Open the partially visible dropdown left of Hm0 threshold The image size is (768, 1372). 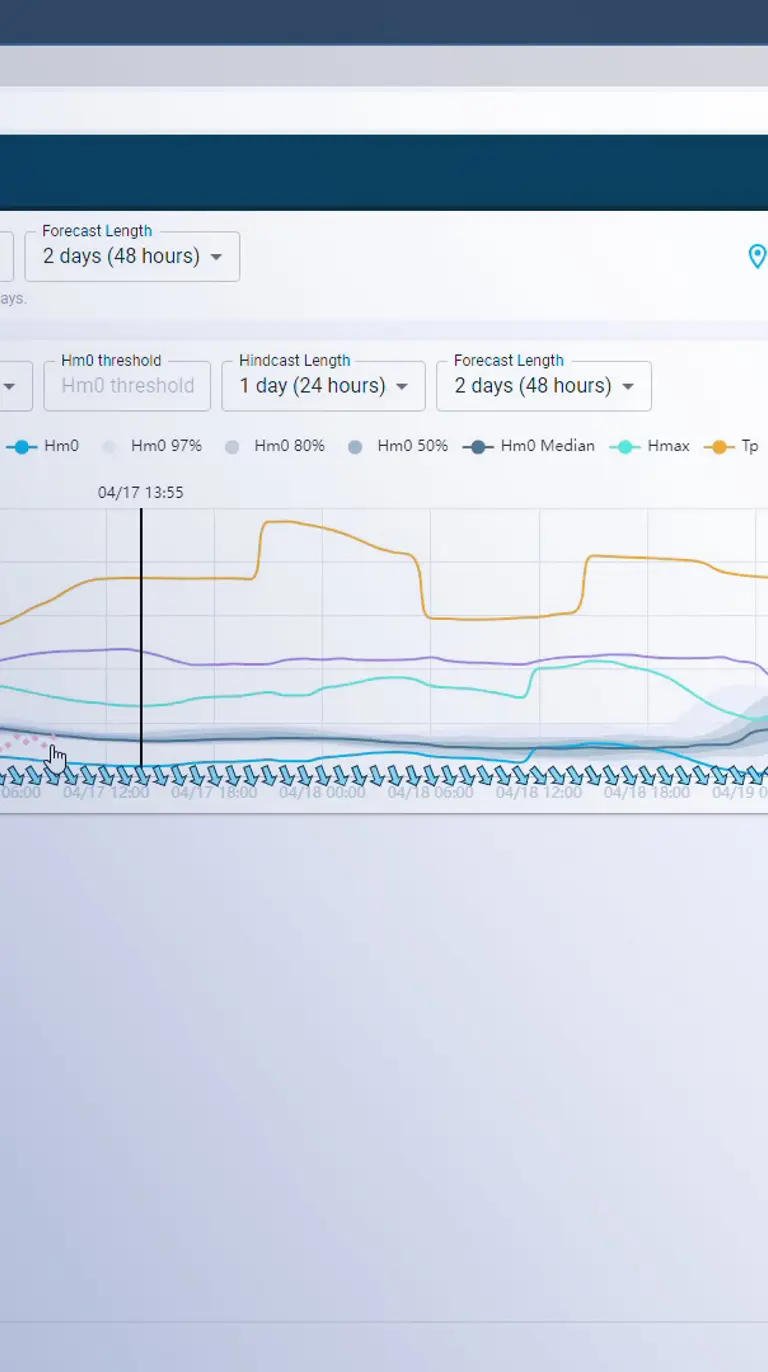pos(10,386)
